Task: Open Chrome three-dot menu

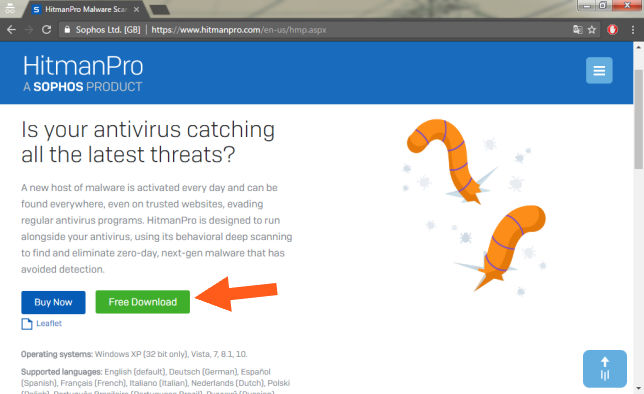Action: click(x=633, y=30)
